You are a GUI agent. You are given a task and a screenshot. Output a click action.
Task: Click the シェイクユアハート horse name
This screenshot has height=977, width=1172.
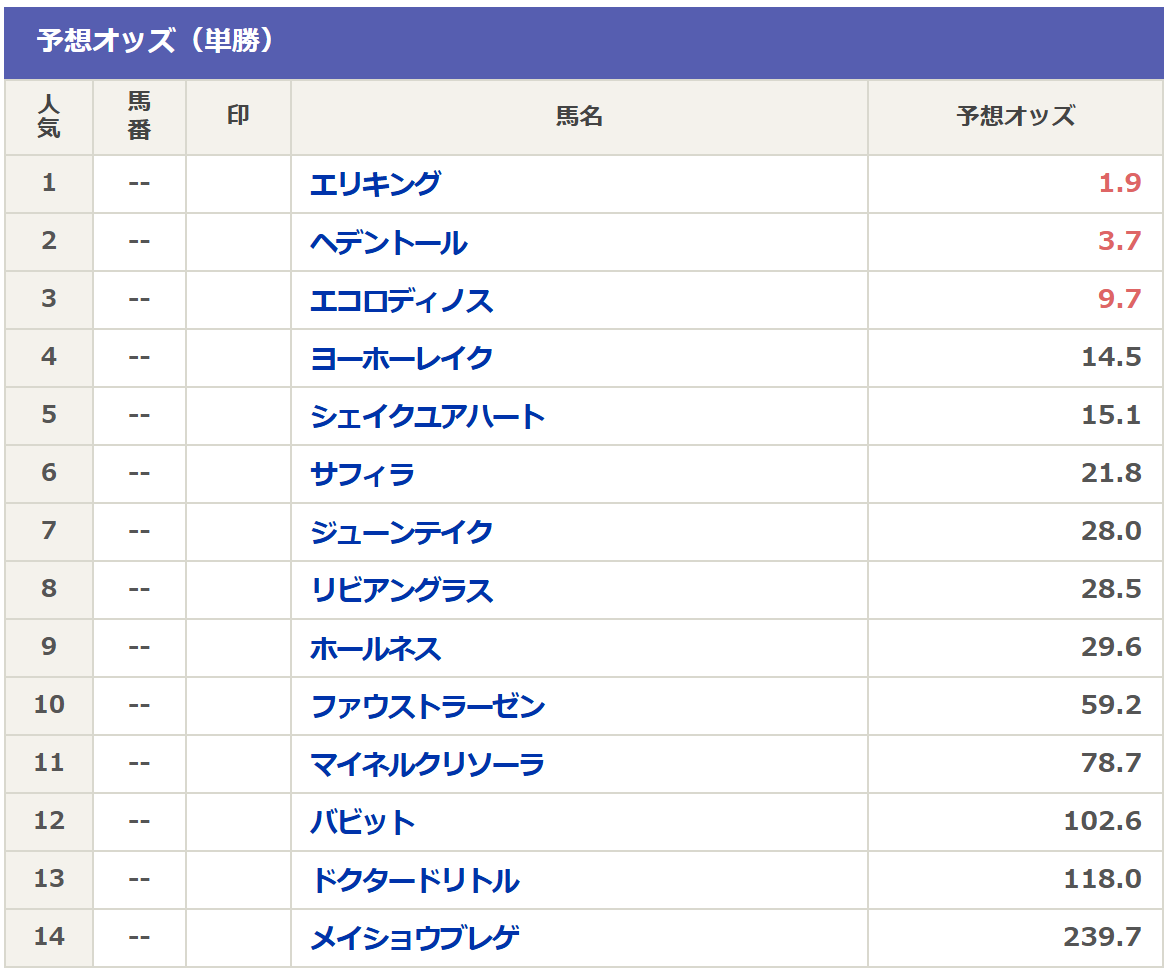[427, 416]
